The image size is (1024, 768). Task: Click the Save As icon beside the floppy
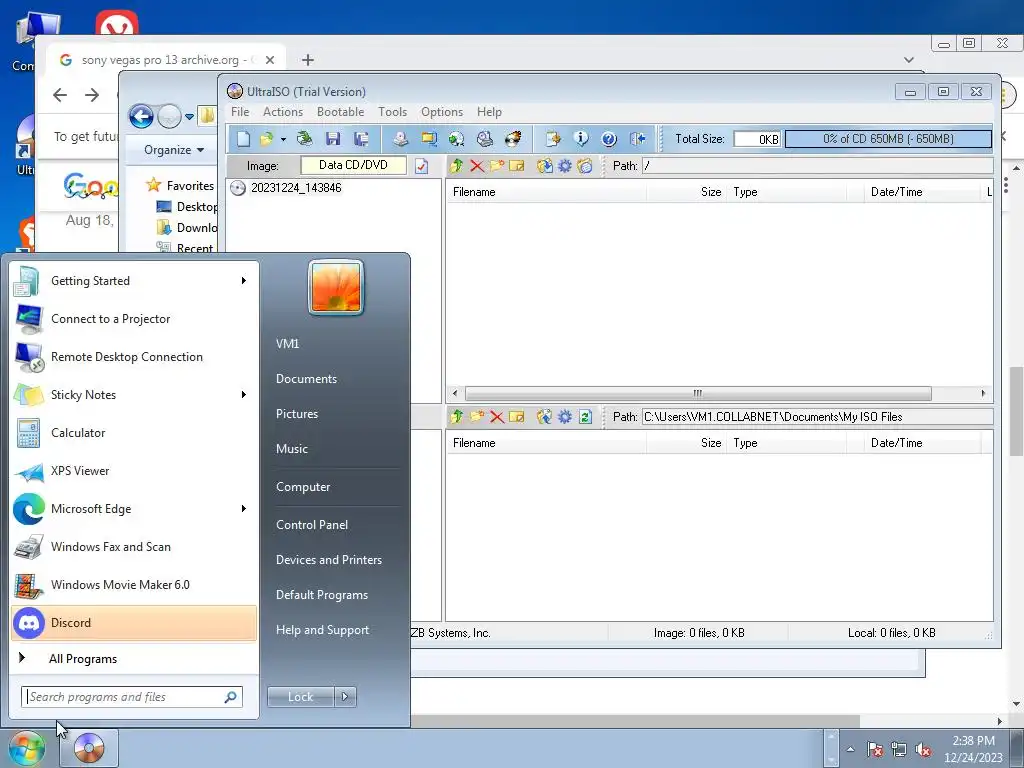[361, 138]
